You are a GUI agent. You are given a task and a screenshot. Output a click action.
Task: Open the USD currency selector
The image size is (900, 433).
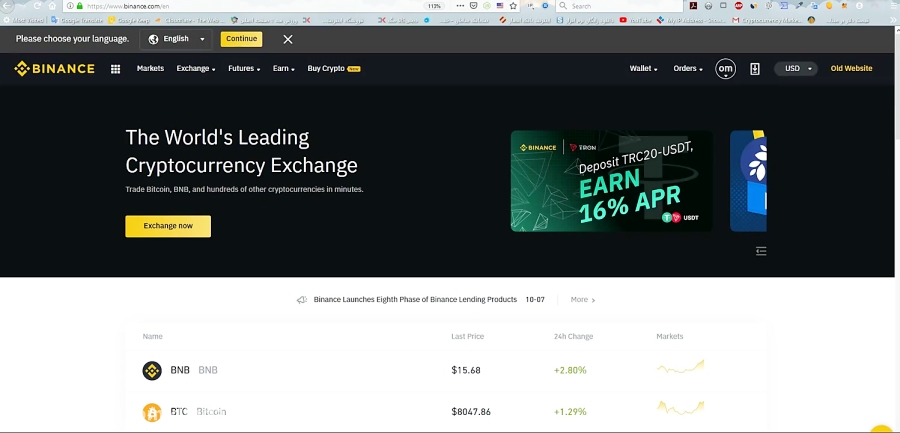(796, 68)
